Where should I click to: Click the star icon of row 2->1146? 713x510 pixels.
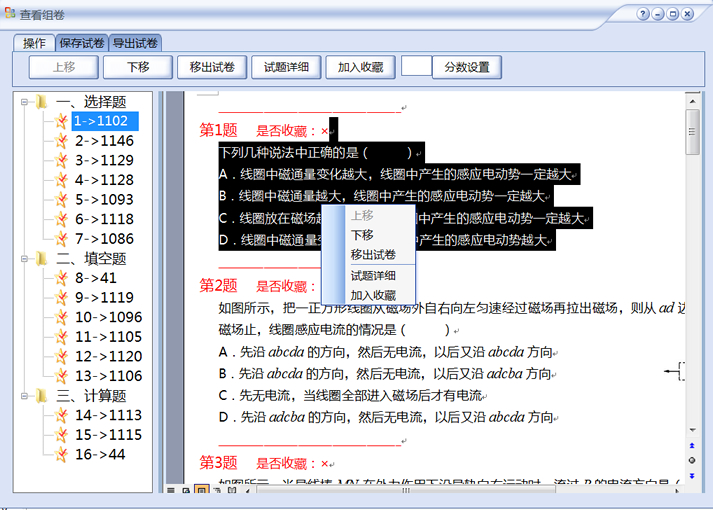click(x=61, y=140)
